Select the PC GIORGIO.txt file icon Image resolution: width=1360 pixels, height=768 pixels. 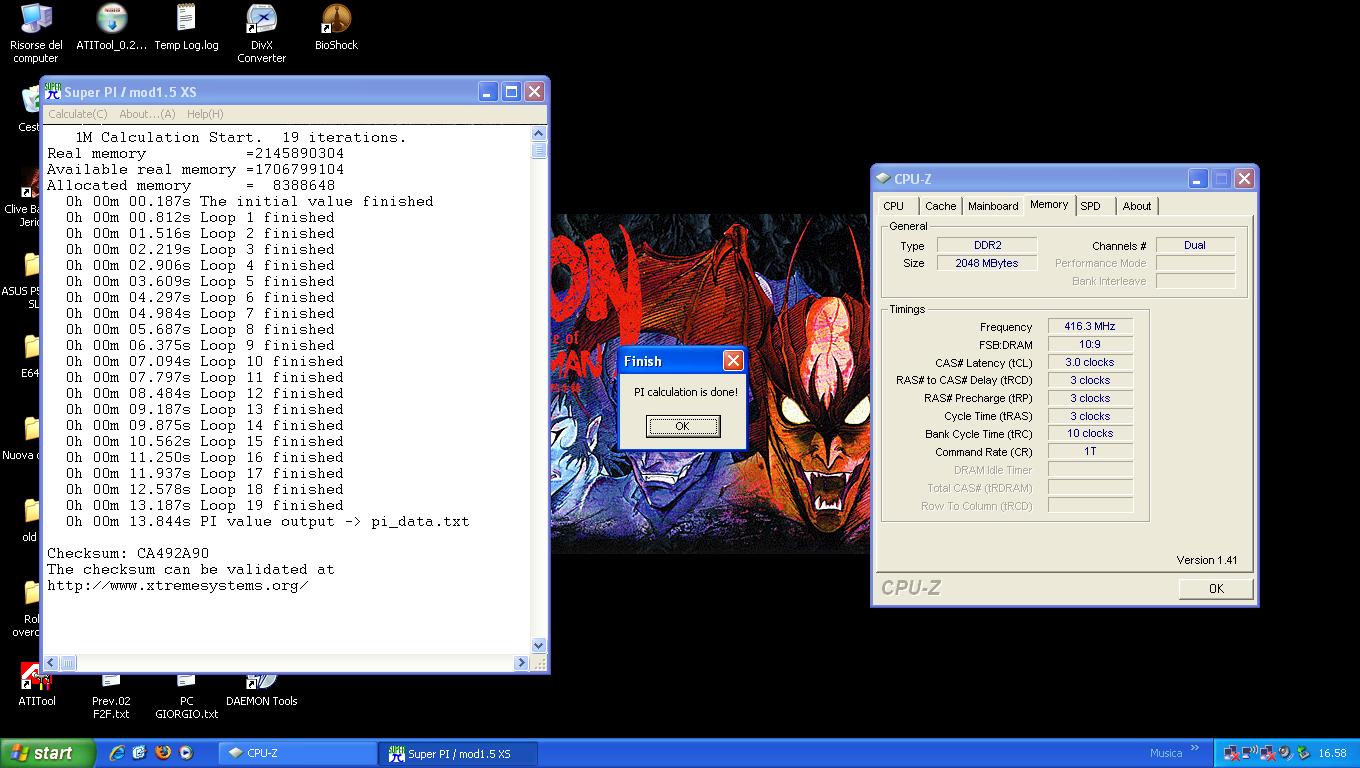click(186, 698)
